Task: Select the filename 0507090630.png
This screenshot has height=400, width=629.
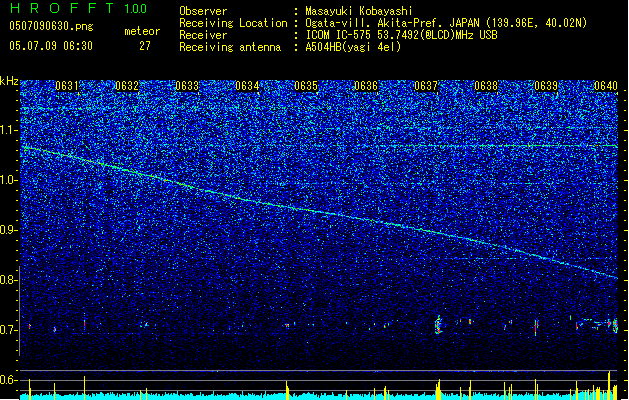Action: (x=51, y=26)
